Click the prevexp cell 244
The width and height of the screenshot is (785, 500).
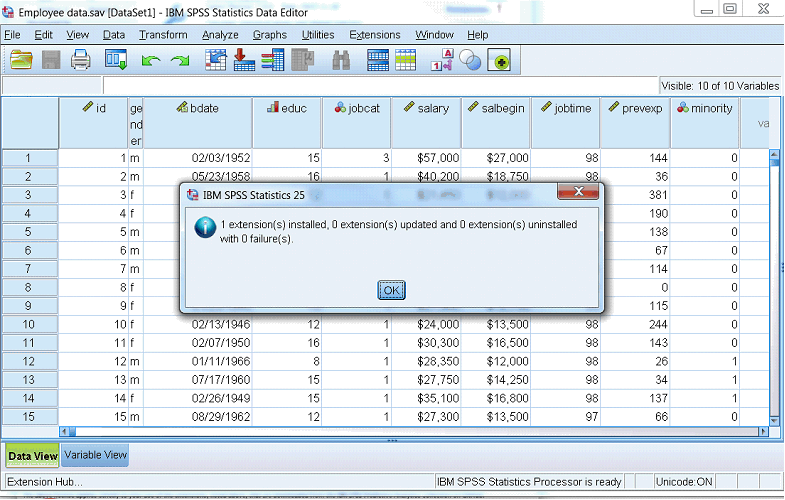635,324
